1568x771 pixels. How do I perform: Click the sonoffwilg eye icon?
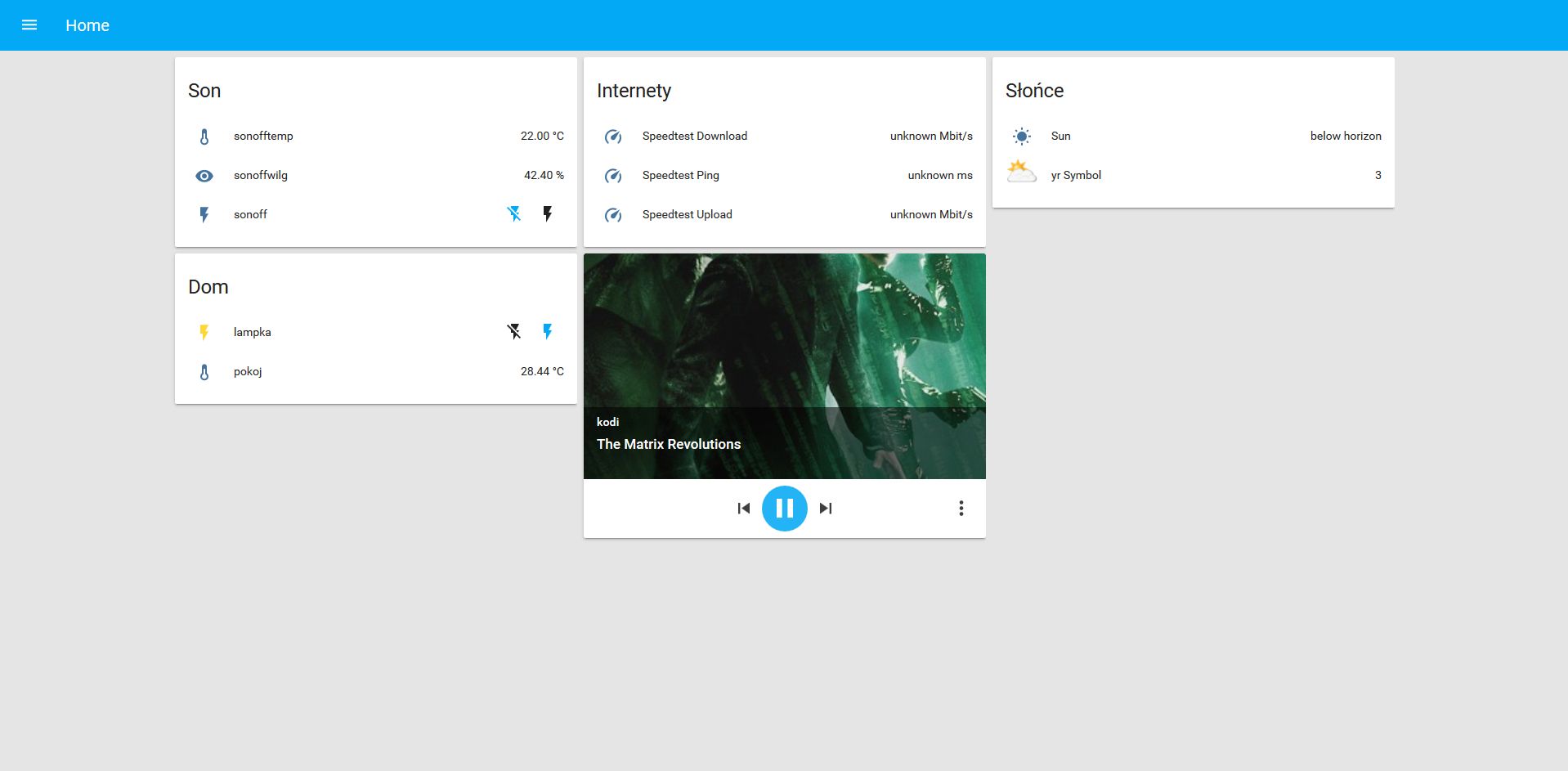click(x=204, y=176)
